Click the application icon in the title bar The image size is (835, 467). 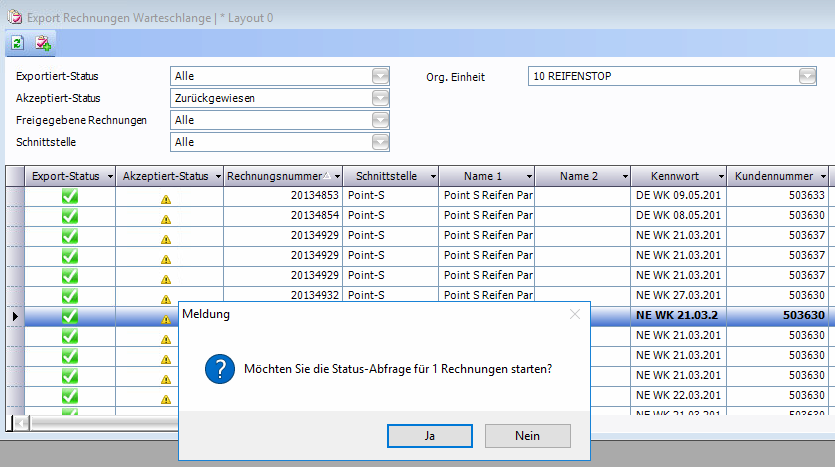pos(14,17)
